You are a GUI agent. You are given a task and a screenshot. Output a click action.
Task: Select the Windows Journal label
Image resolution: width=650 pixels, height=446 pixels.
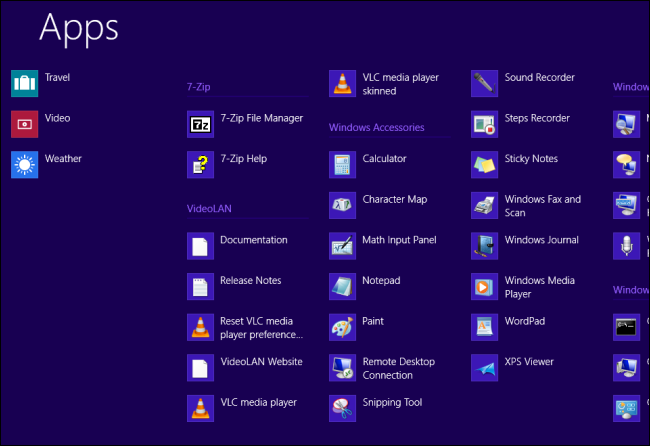[541, 240]
